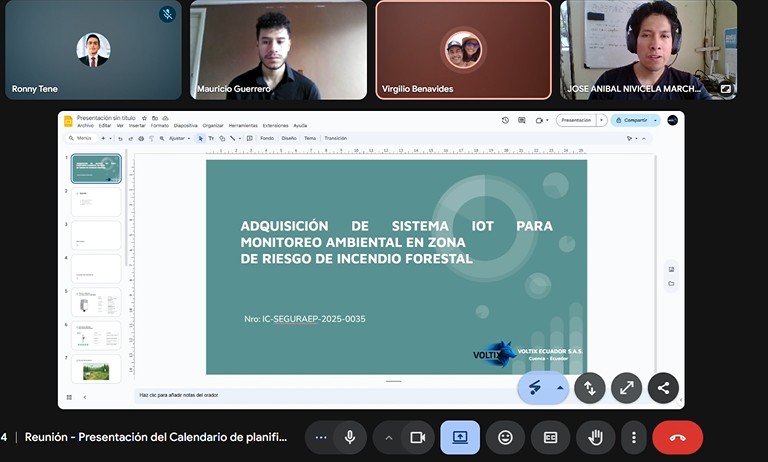Open the Extensiones menu

[276, 126]
